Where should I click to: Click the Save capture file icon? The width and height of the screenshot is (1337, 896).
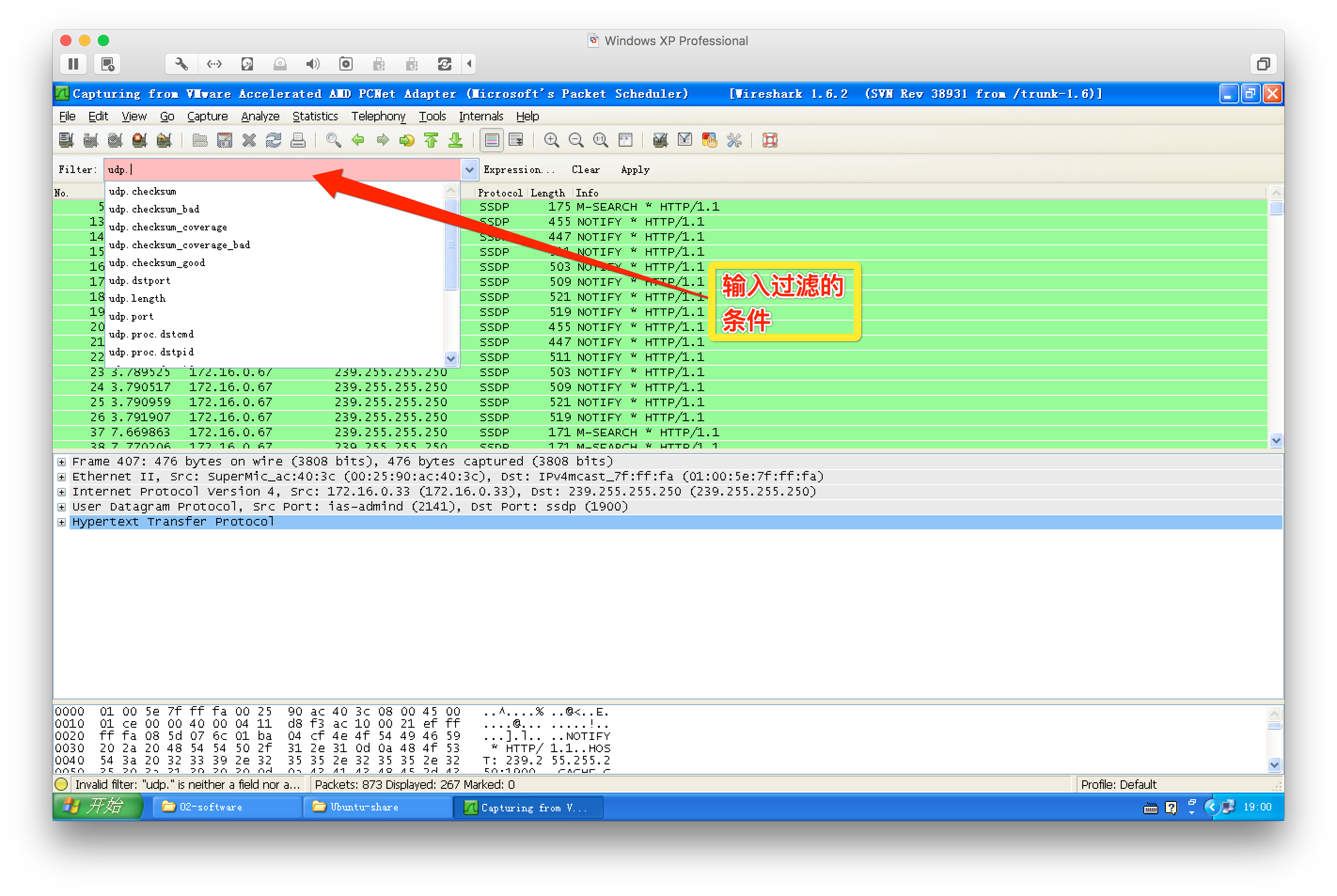coord(225,140)
